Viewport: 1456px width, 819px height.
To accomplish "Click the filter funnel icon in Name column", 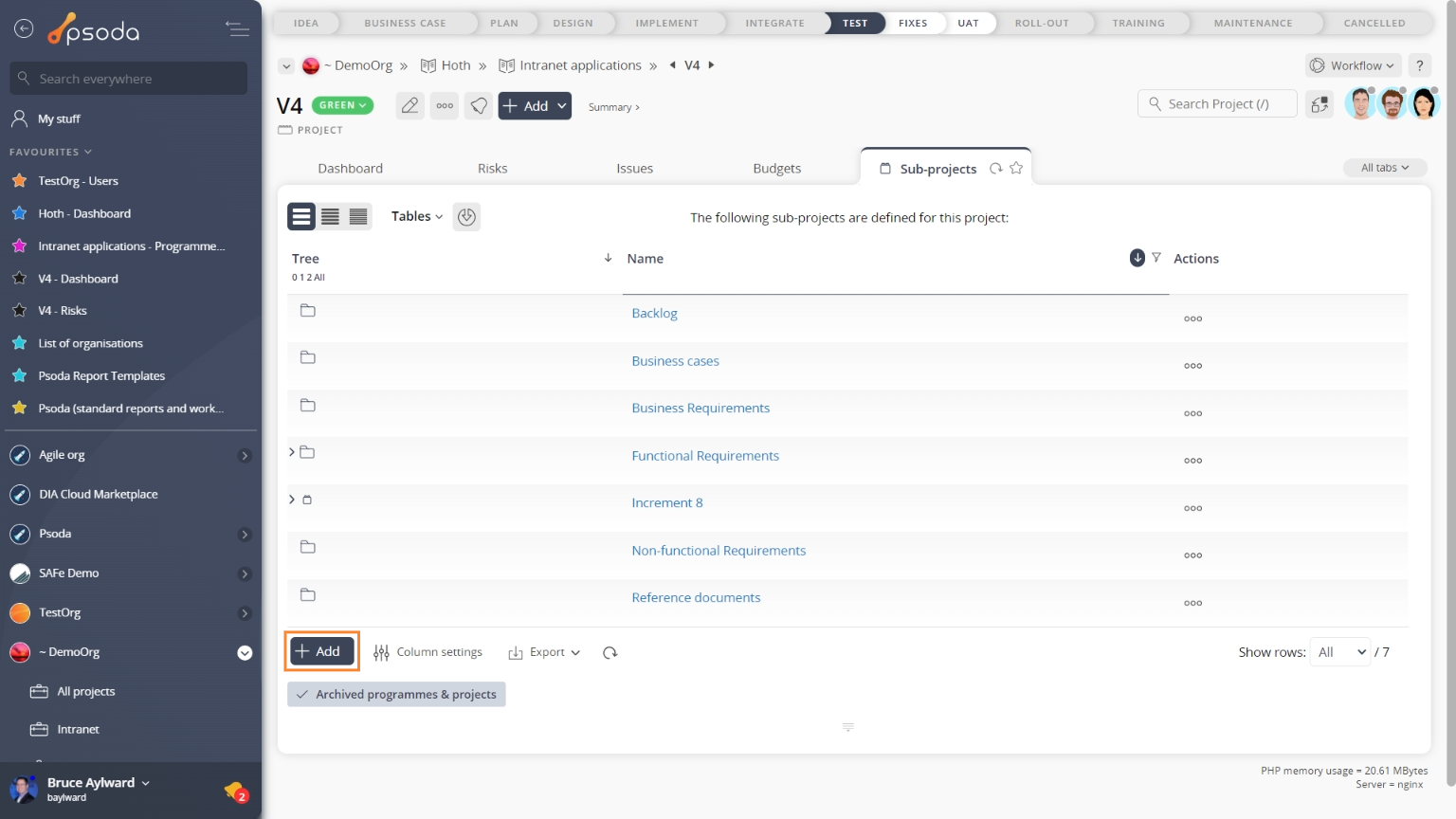I will tap(1156, 258).
